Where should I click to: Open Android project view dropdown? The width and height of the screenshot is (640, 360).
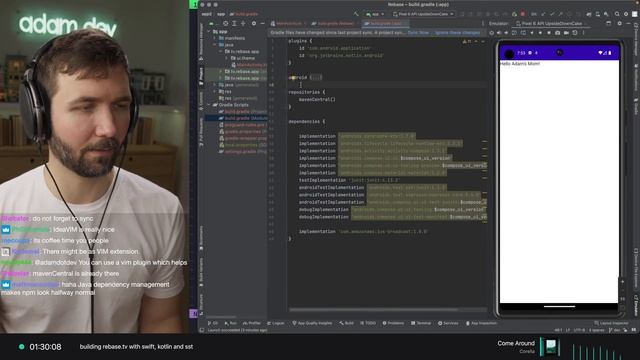(x=213, y=24)
